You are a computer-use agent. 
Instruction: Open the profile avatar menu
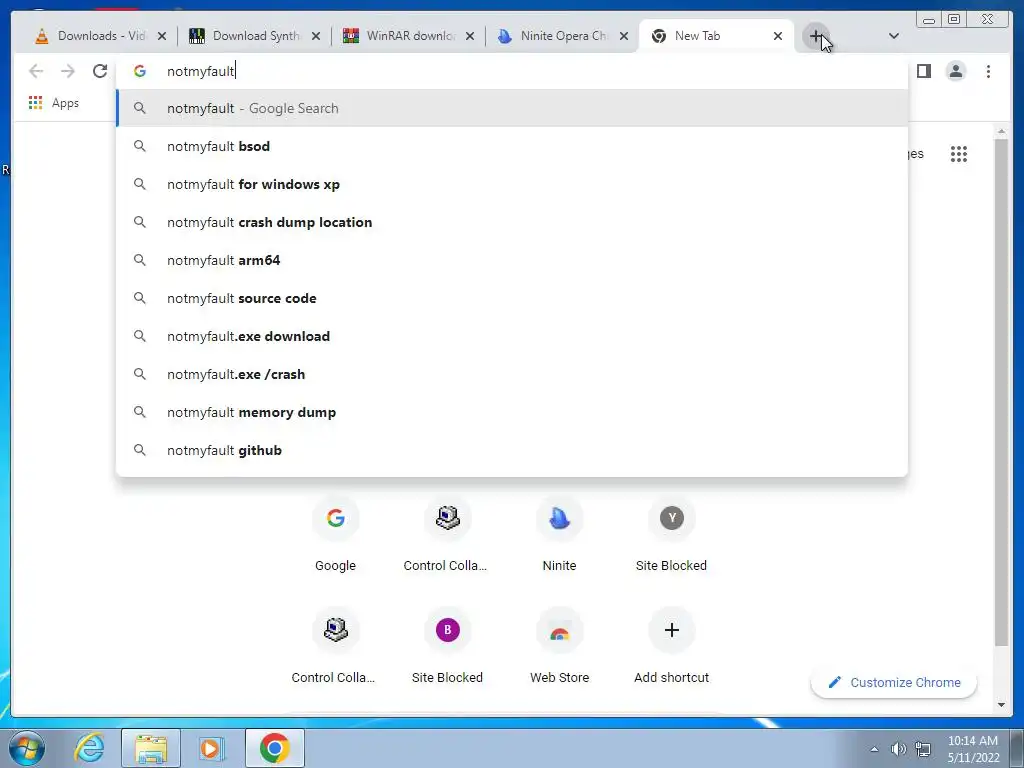point(955,71)
